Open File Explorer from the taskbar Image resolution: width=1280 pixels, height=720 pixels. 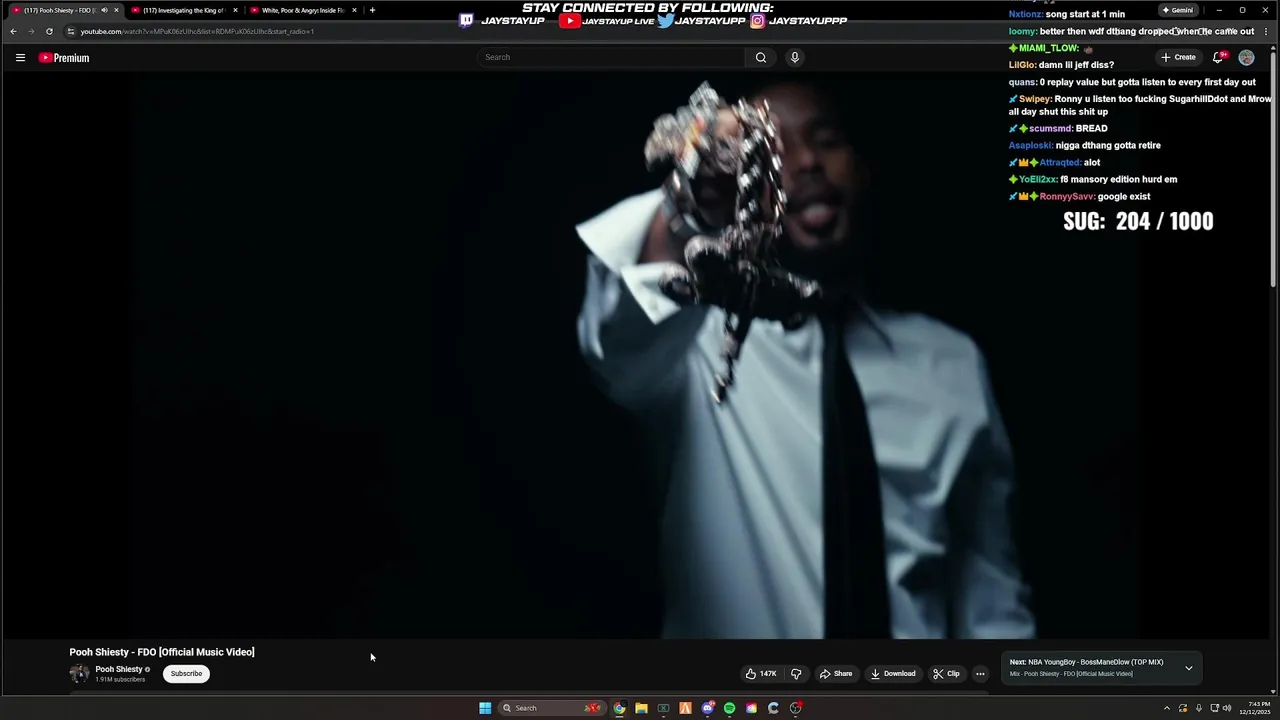(x=641, y=708)
